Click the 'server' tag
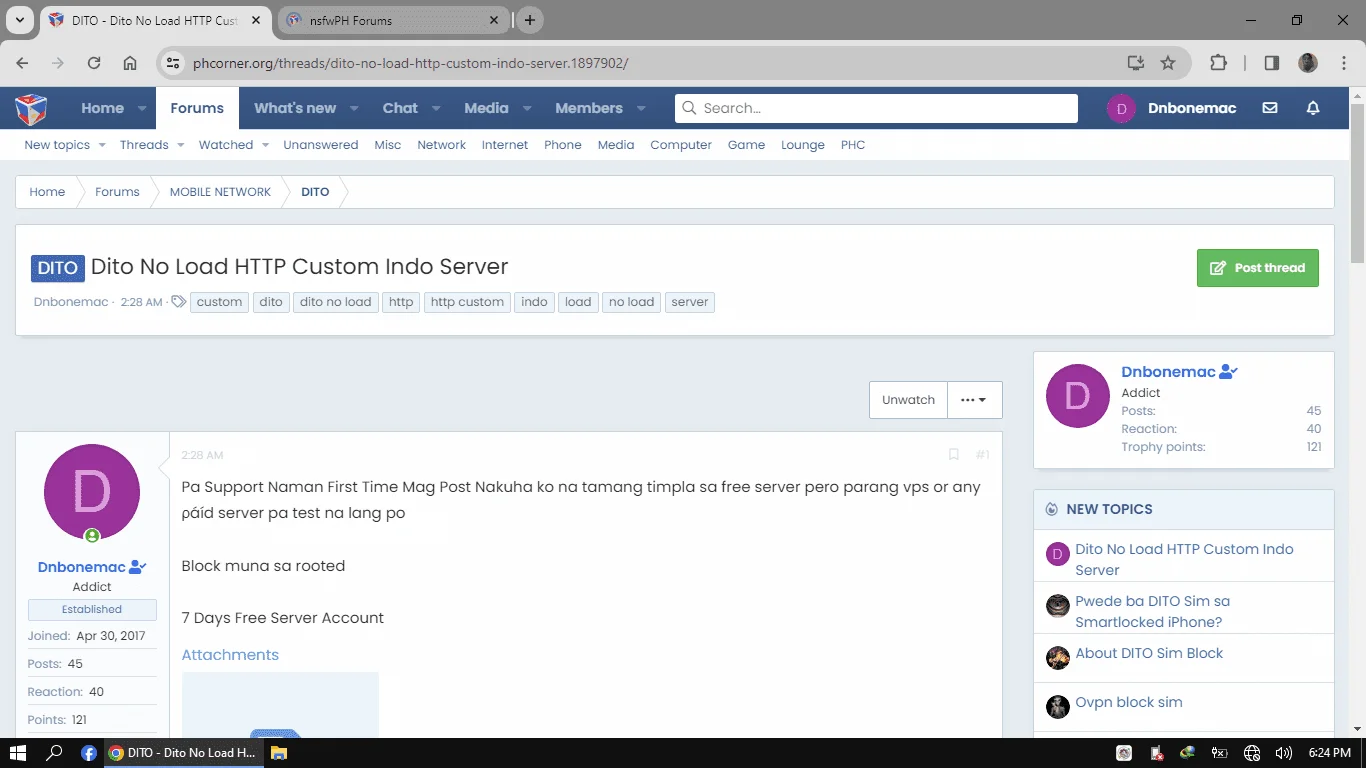The height and width of the screenshot is (768, 1366). (x=690, y=302)
